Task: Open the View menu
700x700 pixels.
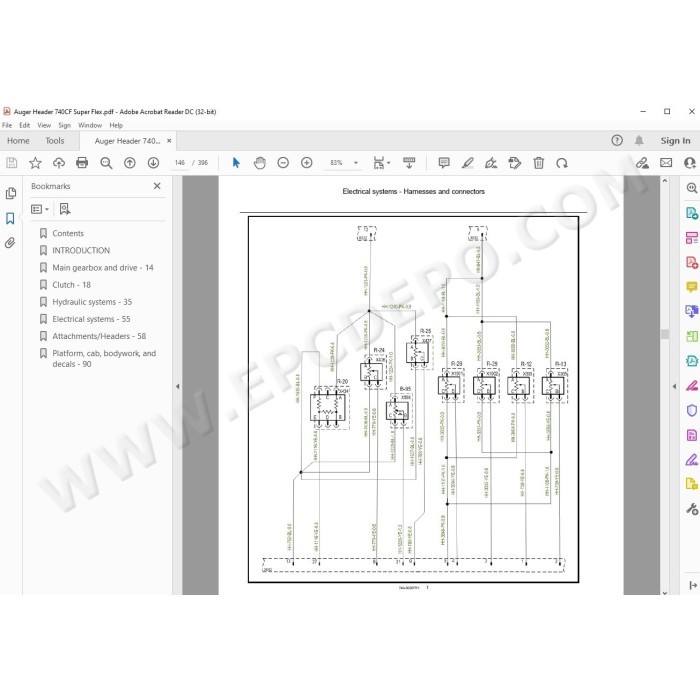Action: tap(44, 125)
